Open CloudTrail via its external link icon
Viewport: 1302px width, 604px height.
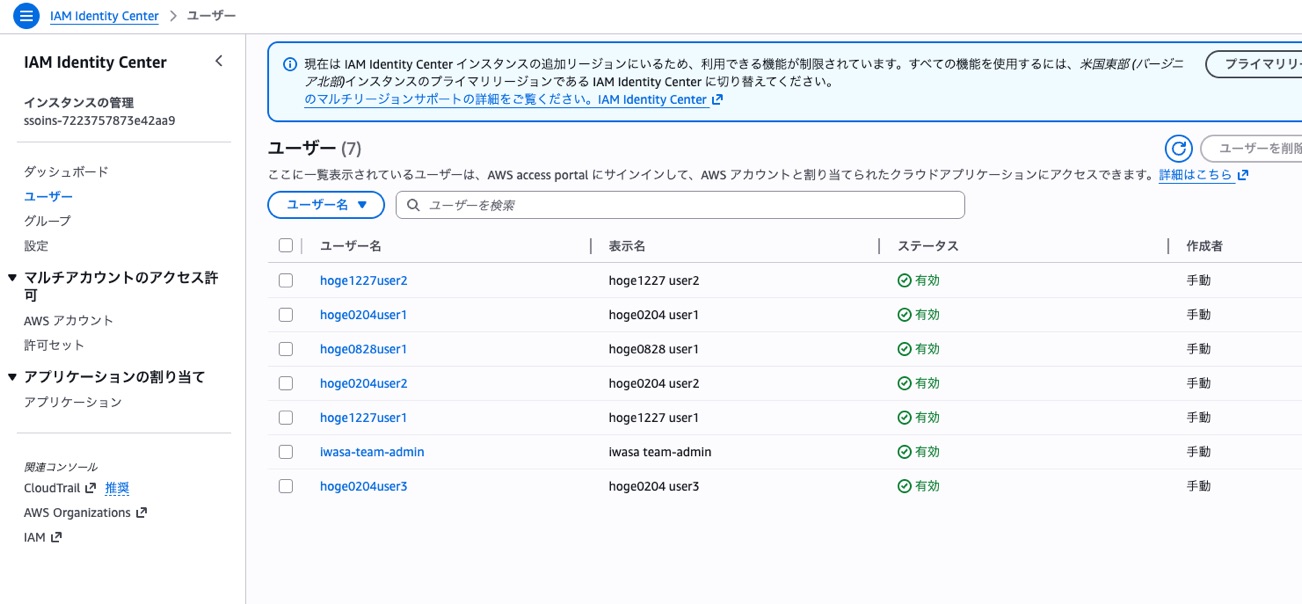(x=90, y=487)
